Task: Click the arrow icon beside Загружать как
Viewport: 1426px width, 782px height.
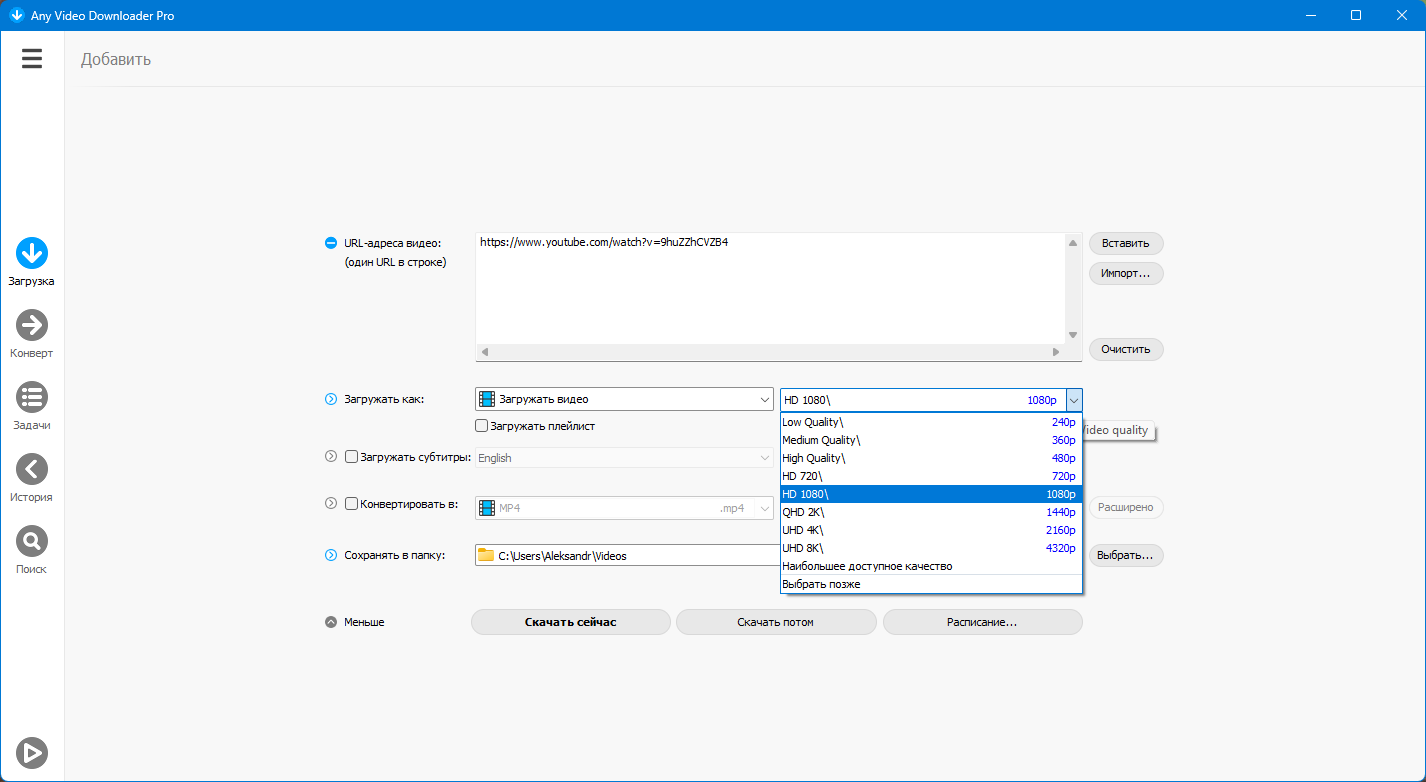Action: (x=332, y=400)
